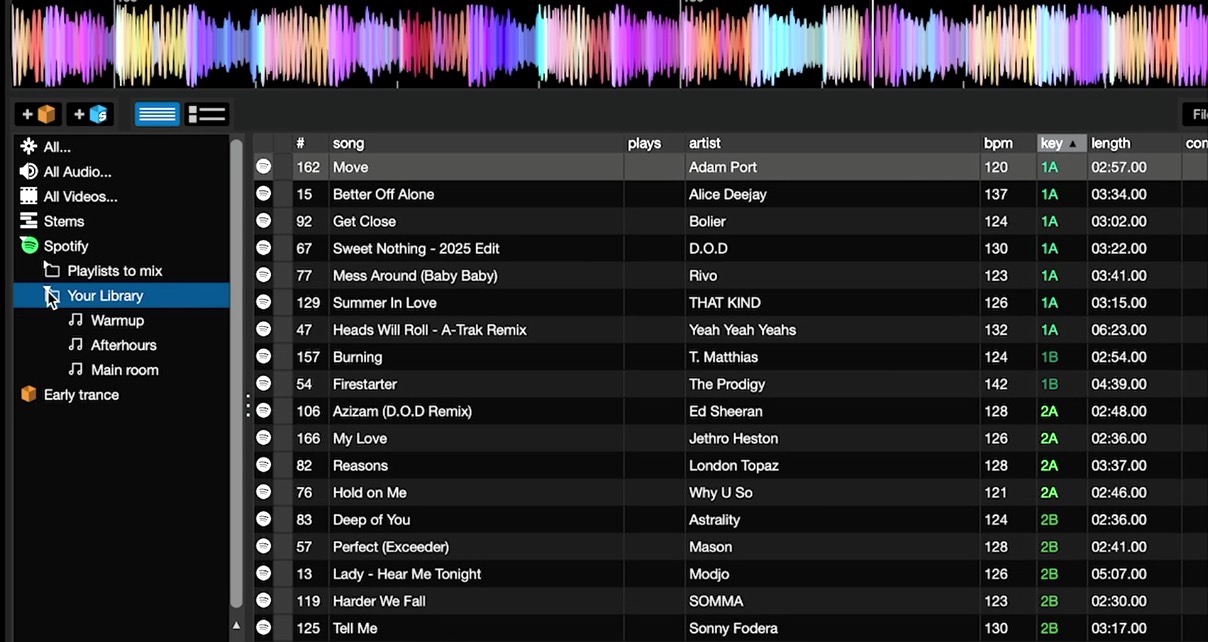Select the artist Jethro Heston
Image resolution: width=1208 pixels, height=642 pixels.
733,438
